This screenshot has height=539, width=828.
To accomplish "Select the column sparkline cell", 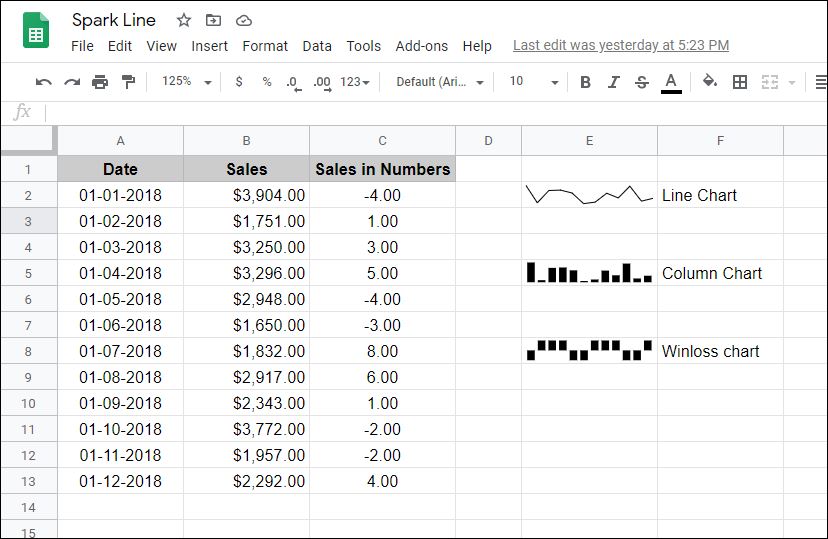I will 589,273.
